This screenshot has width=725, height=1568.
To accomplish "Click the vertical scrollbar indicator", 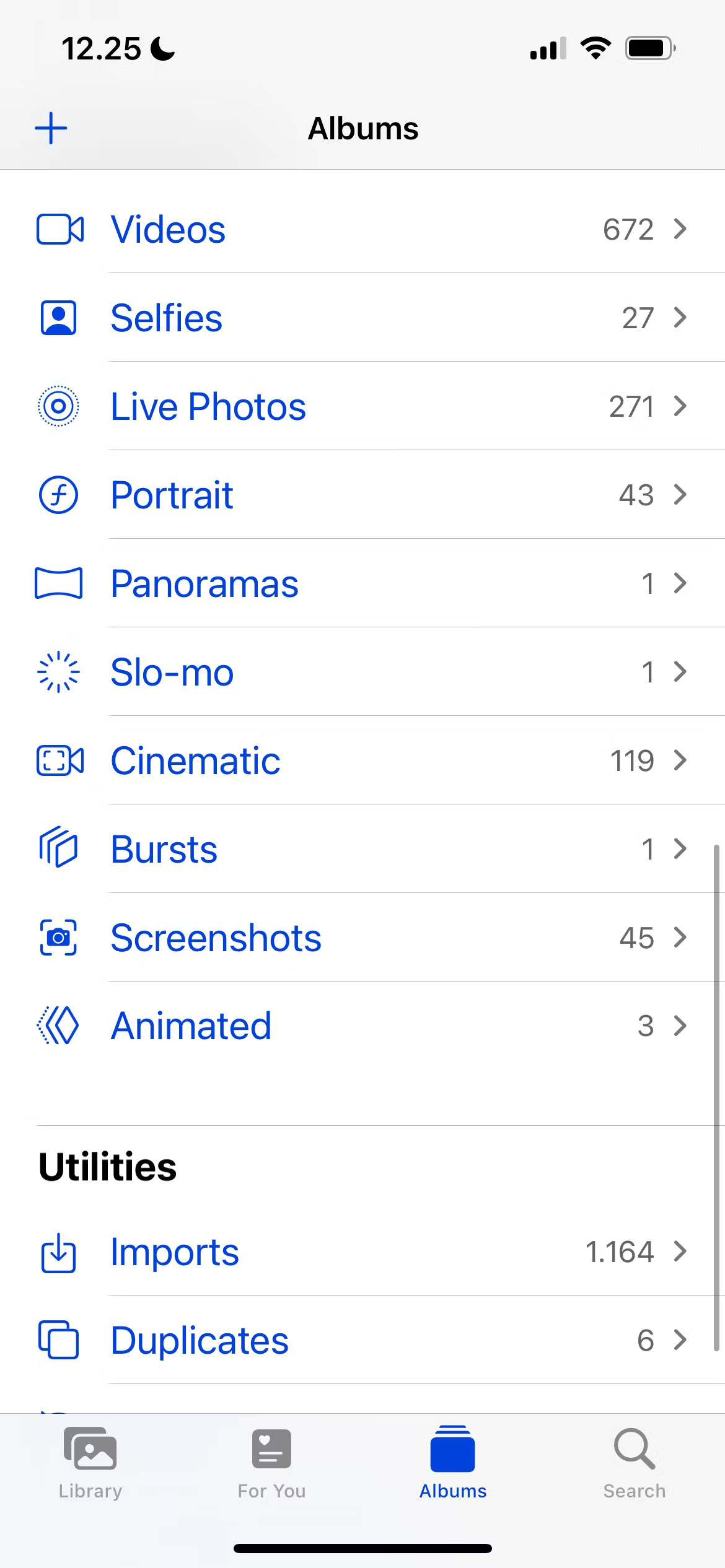I will click(x=716, y=1096).
